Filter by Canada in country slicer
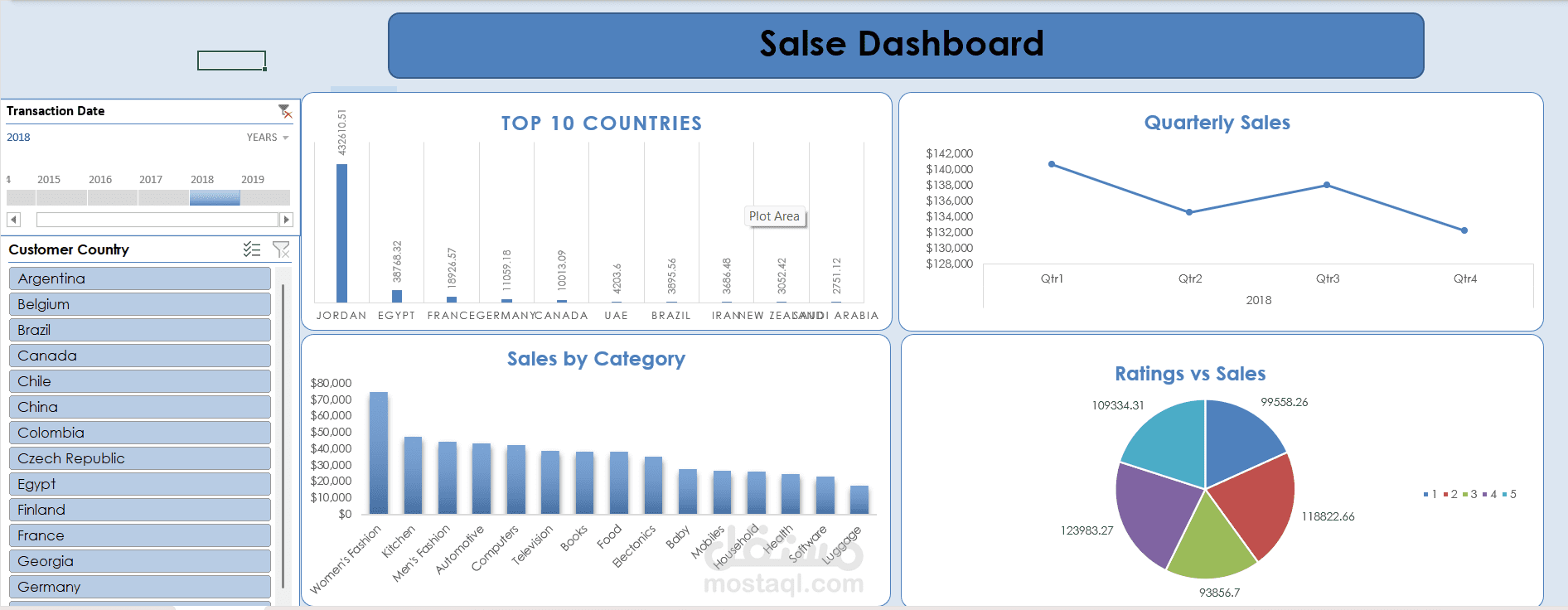Viewport: 1568px width, 610px height. [140, 356]
